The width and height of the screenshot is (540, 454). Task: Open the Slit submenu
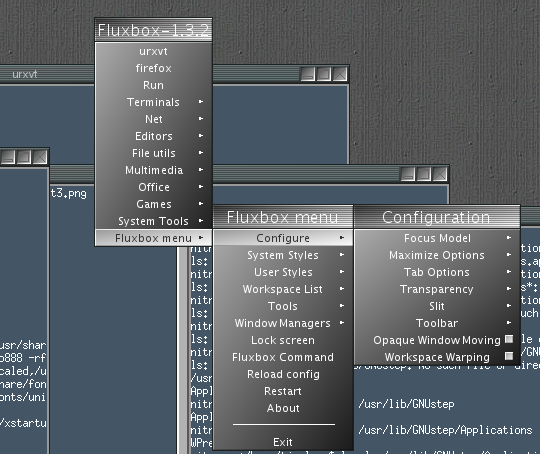click(x=437, y=306)
